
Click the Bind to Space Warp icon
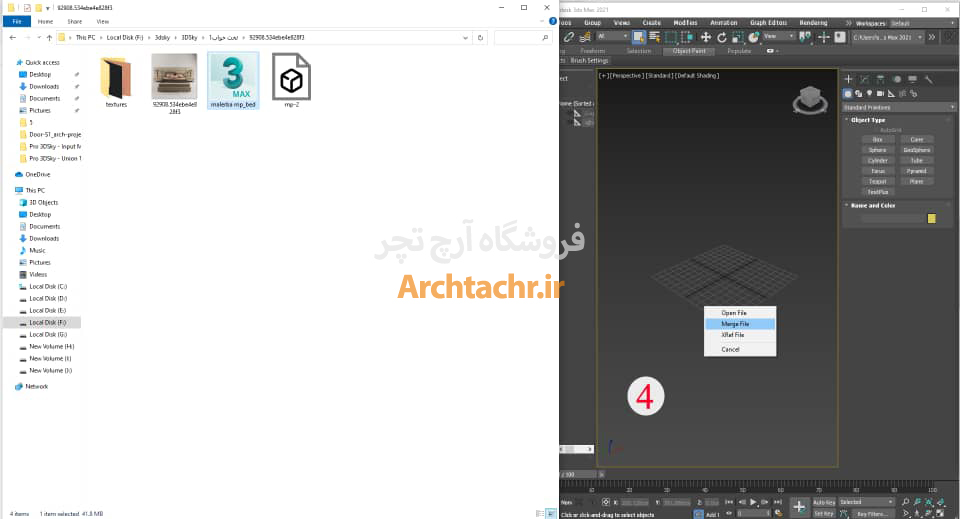click(x=585, y=37)
